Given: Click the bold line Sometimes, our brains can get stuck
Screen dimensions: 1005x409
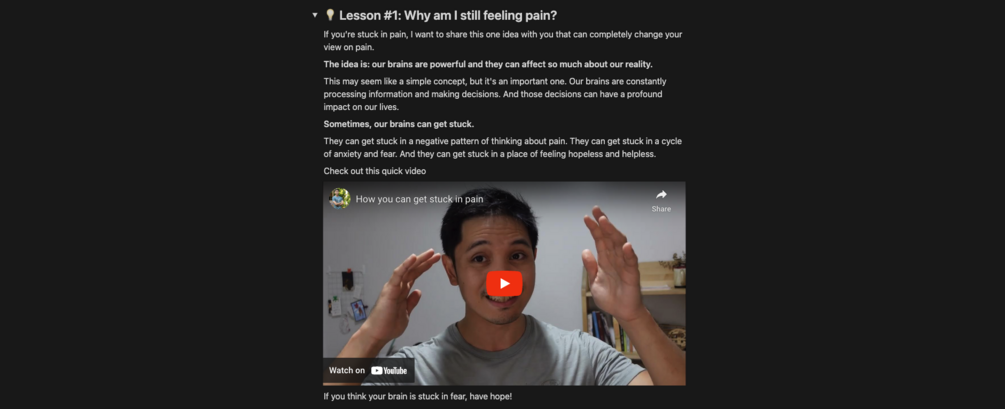Looking at the screenshot, I should point(399,124).
